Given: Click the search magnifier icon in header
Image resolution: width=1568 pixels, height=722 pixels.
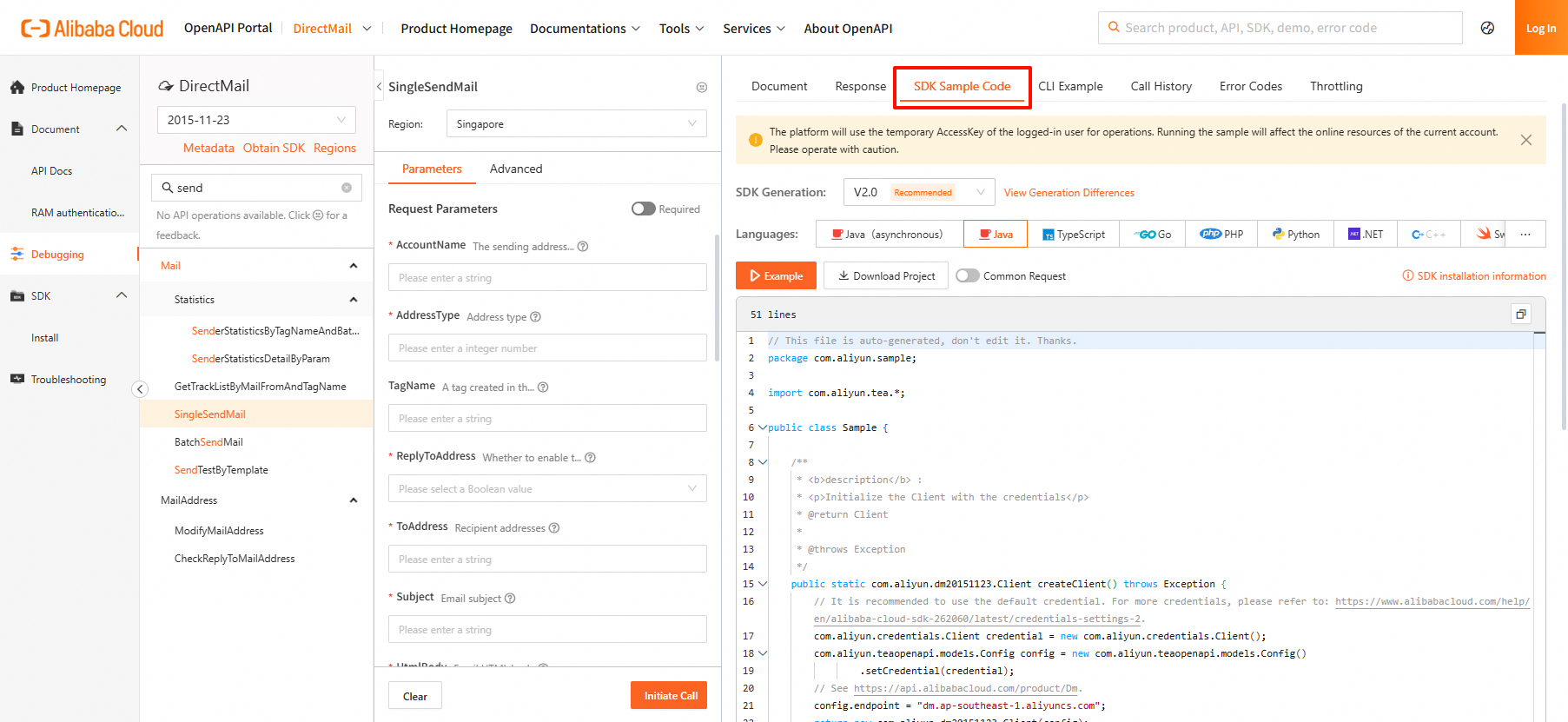Looking at the screenshot, I should (1114, 28).
